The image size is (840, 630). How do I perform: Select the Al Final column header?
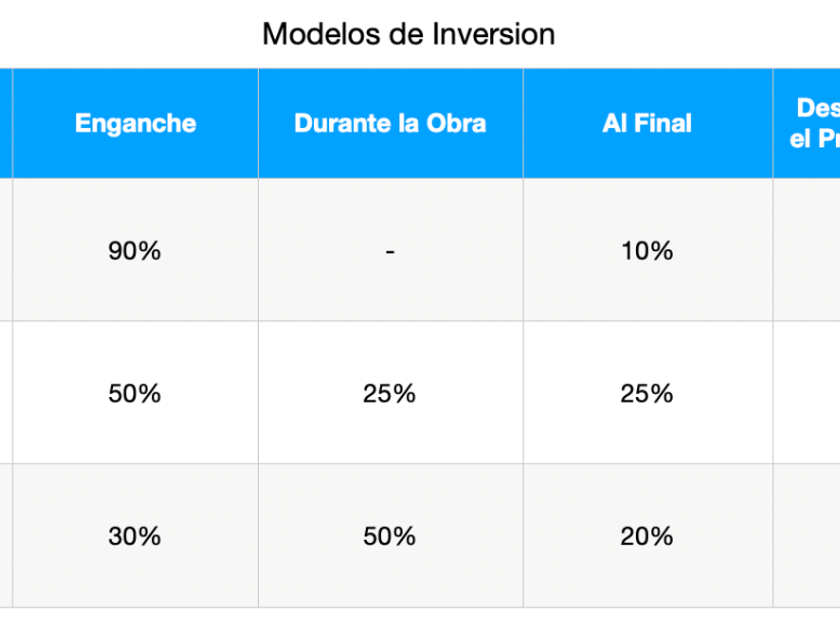[647, 123]
